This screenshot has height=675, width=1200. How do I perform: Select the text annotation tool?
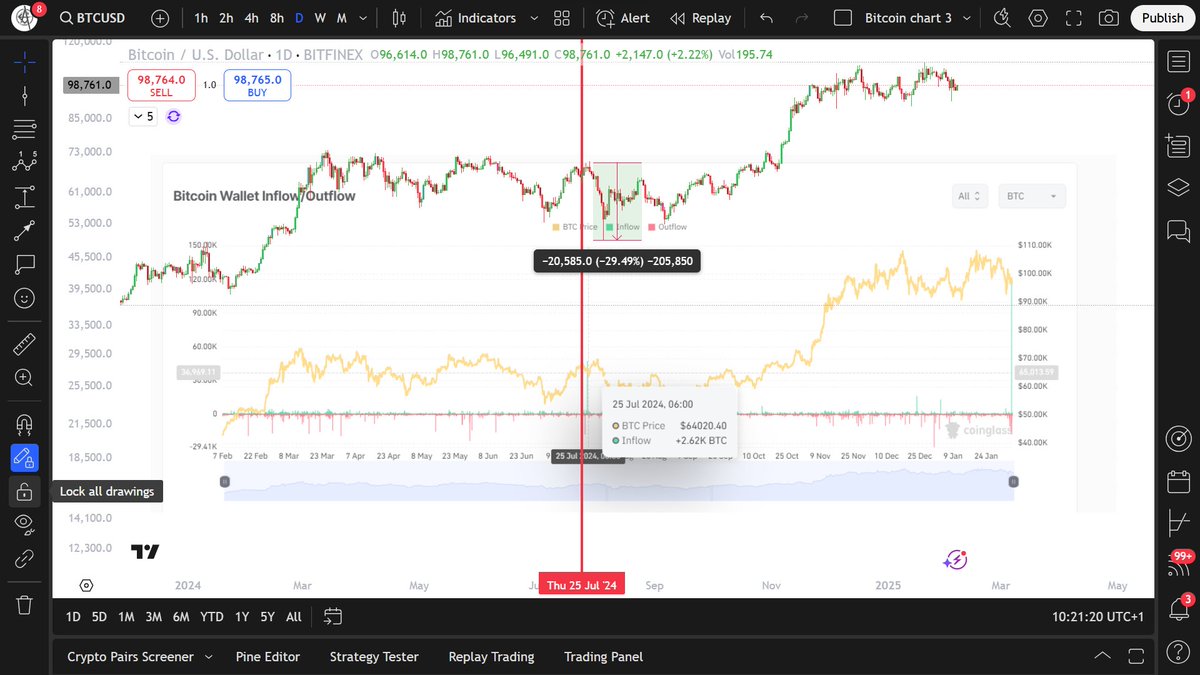coord(24,265)
